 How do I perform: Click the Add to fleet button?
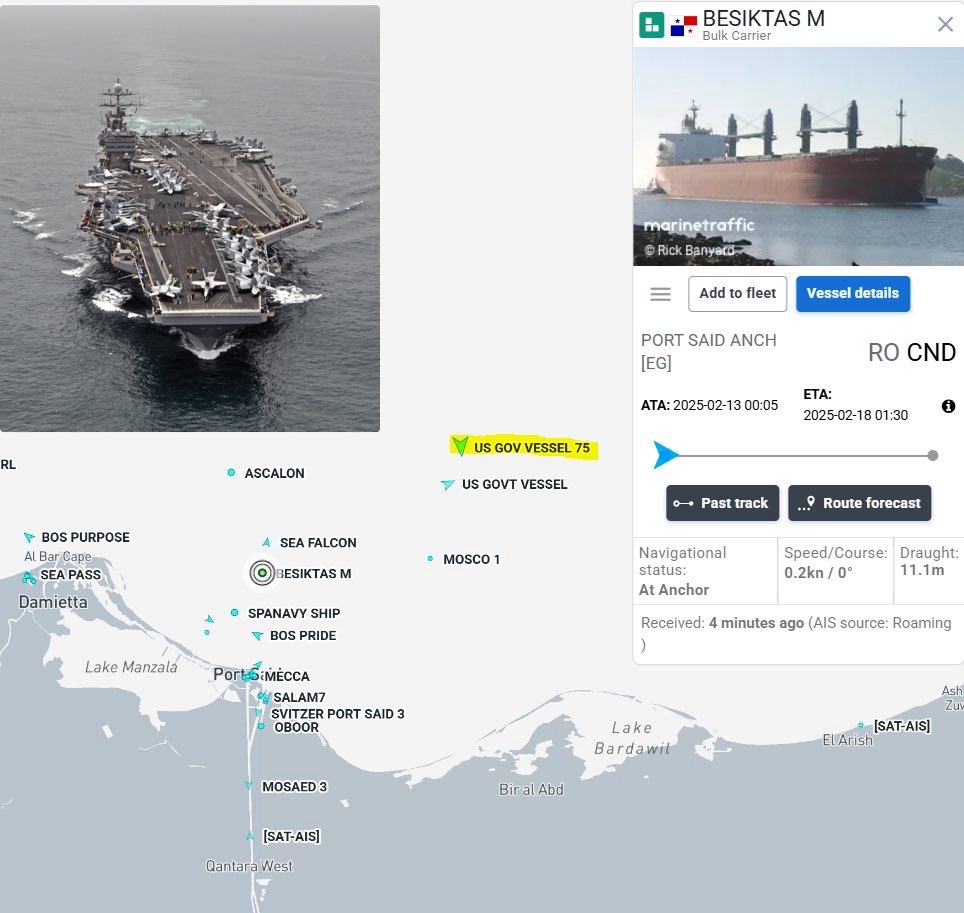tap(737, 293)
